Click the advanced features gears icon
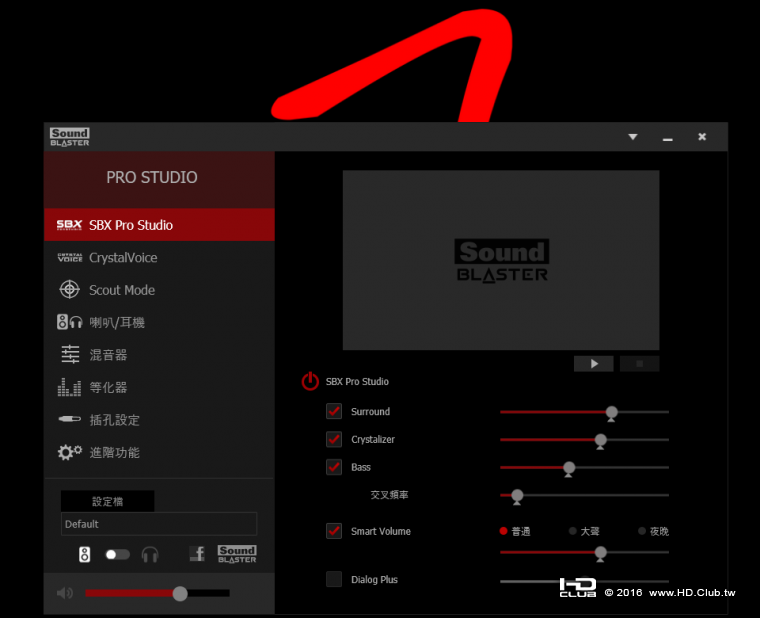 click(69, 452)
